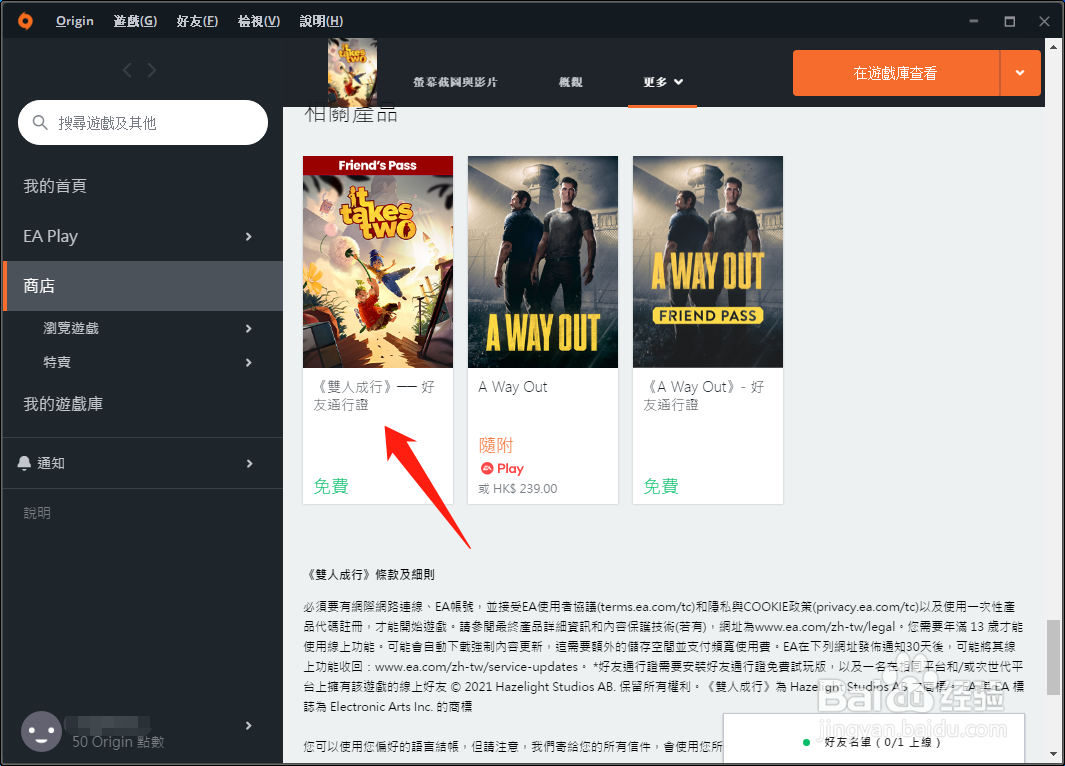Click the EA Play logo on A Way Out card

point(502,469)
